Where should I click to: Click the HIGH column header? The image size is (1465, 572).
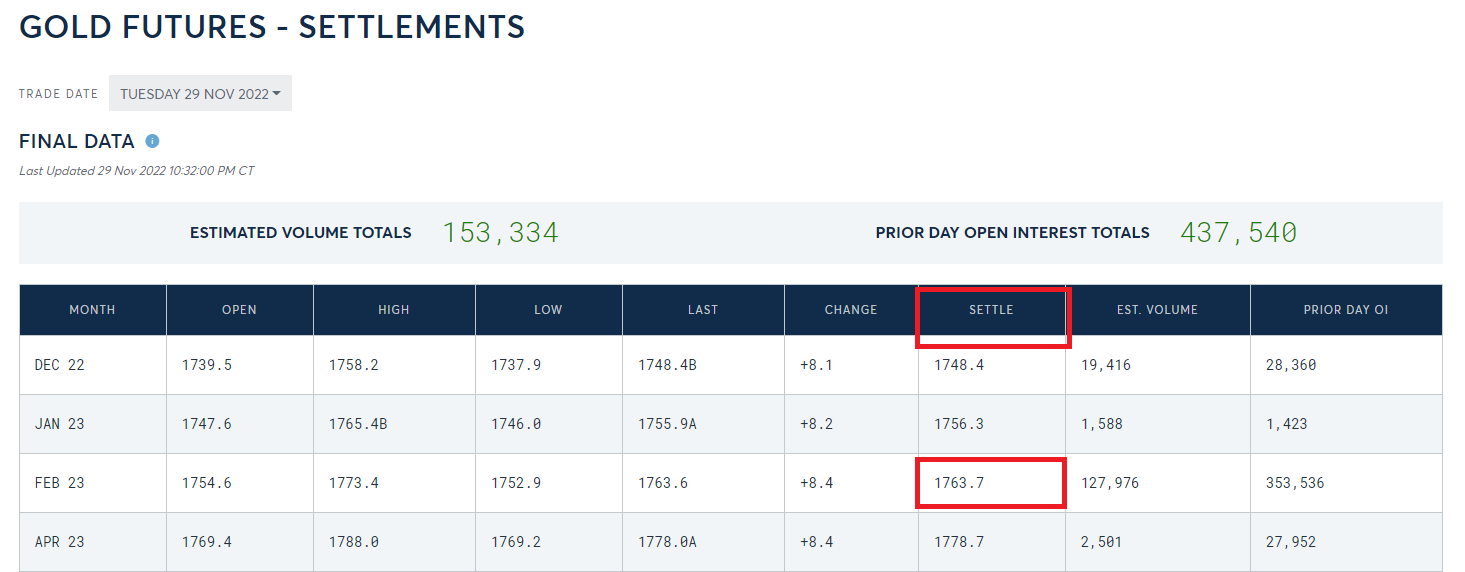point(394,310)
